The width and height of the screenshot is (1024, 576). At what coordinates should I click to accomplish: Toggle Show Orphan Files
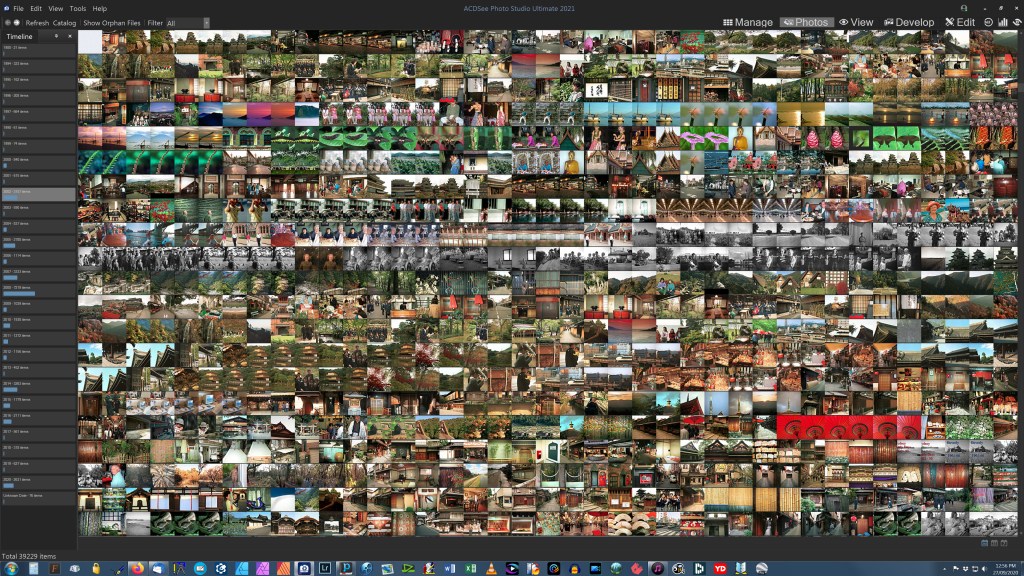click(112, 22)
